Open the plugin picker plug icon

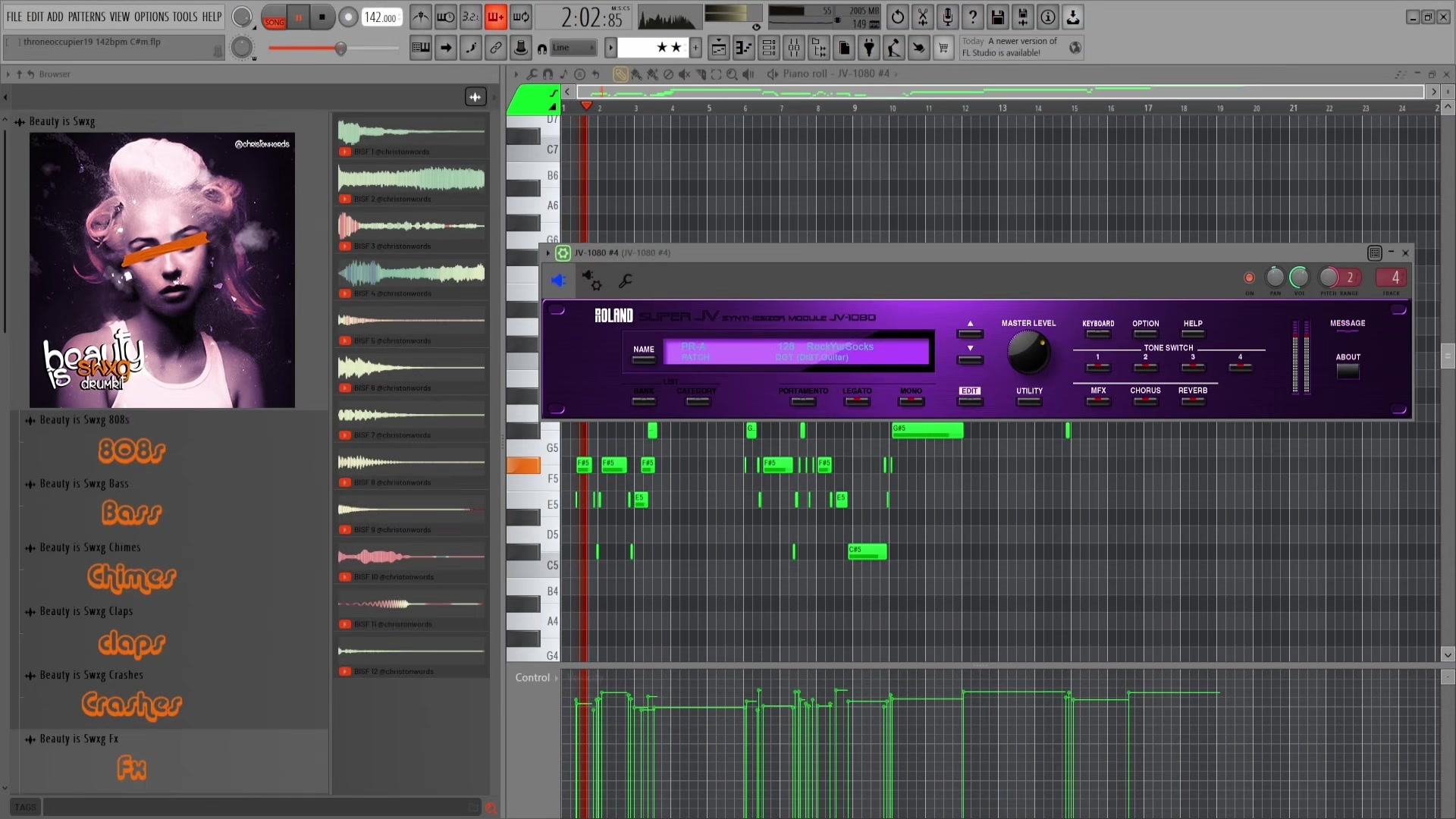pos(869,48)
